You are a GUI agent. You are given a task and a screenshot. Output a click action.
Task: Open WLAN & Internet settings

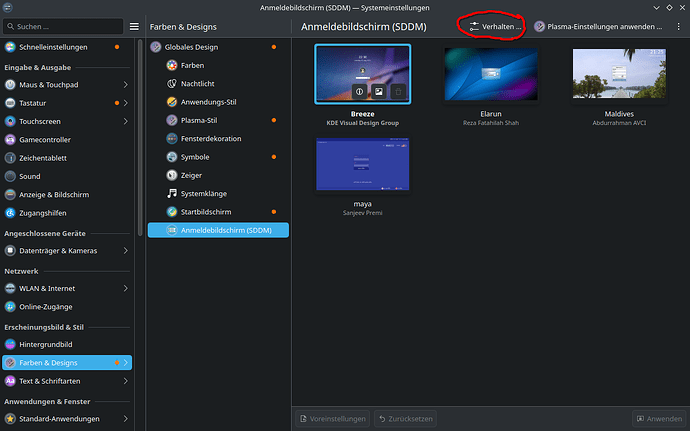tap(67, 288)
